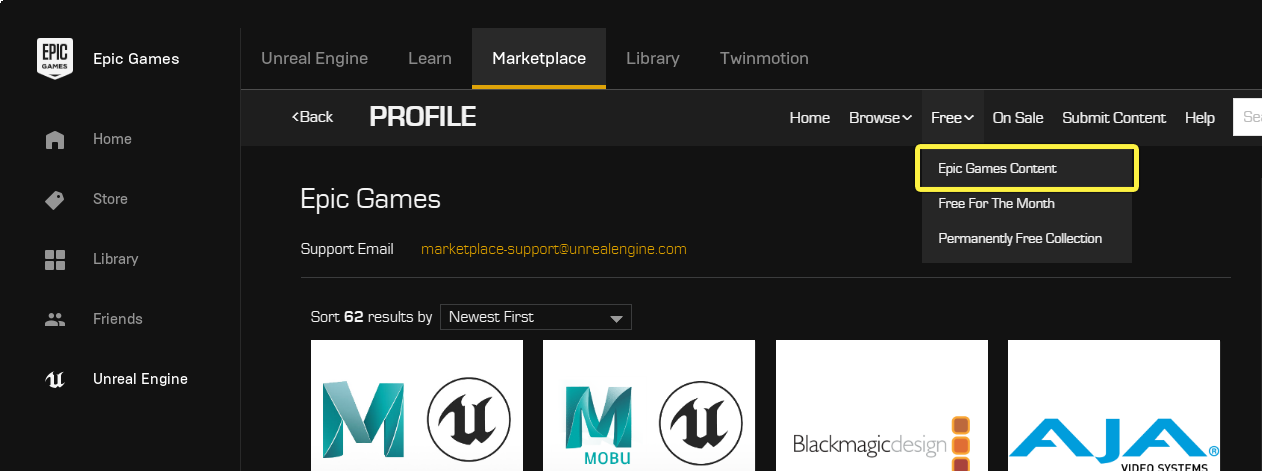Screen dimensions: 1262x471
Task: Open the Maya Unreal plugin thumbnail
Action: [x=417, y=406]
